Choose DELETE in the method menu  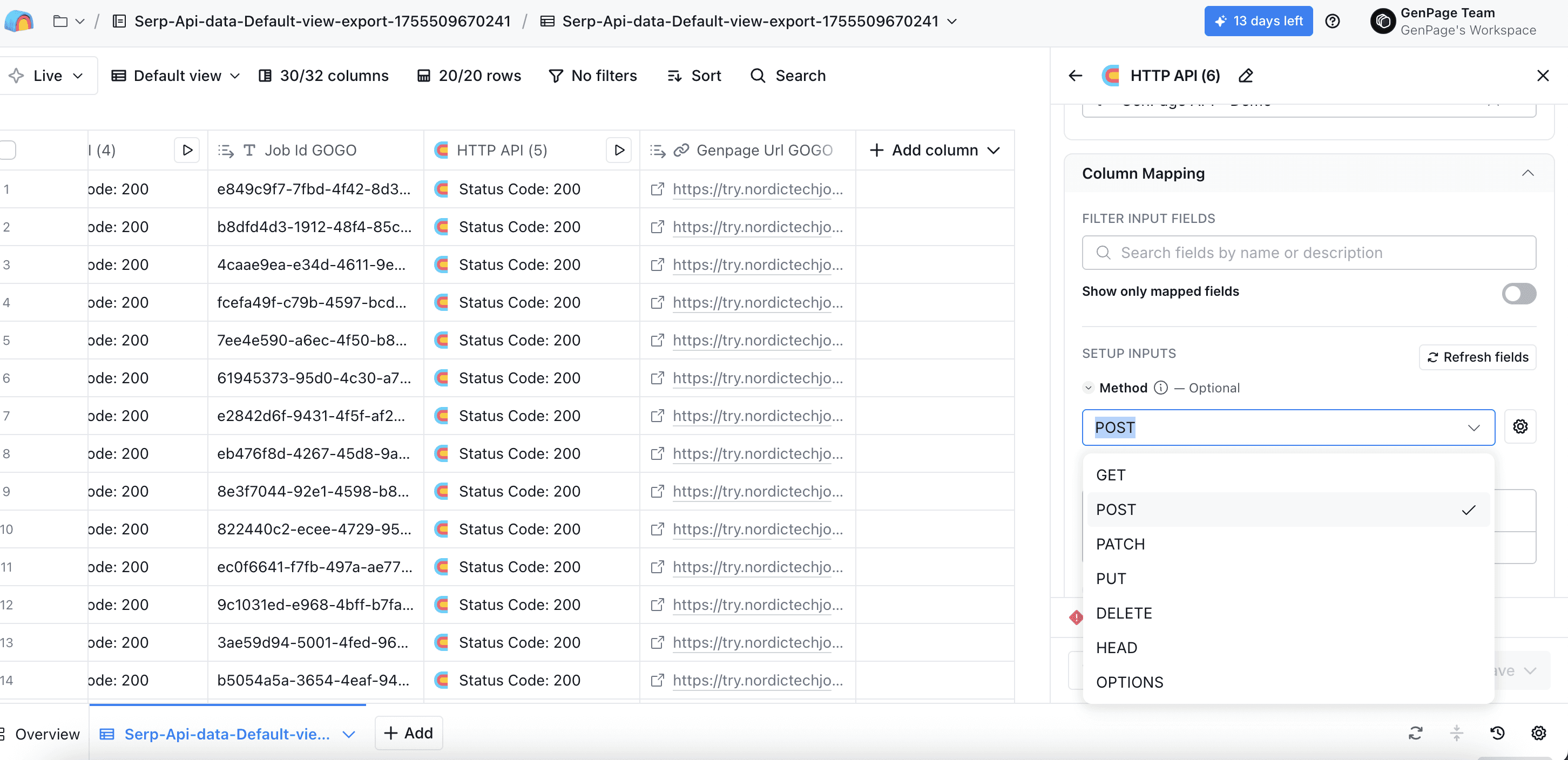(1124, 613)
